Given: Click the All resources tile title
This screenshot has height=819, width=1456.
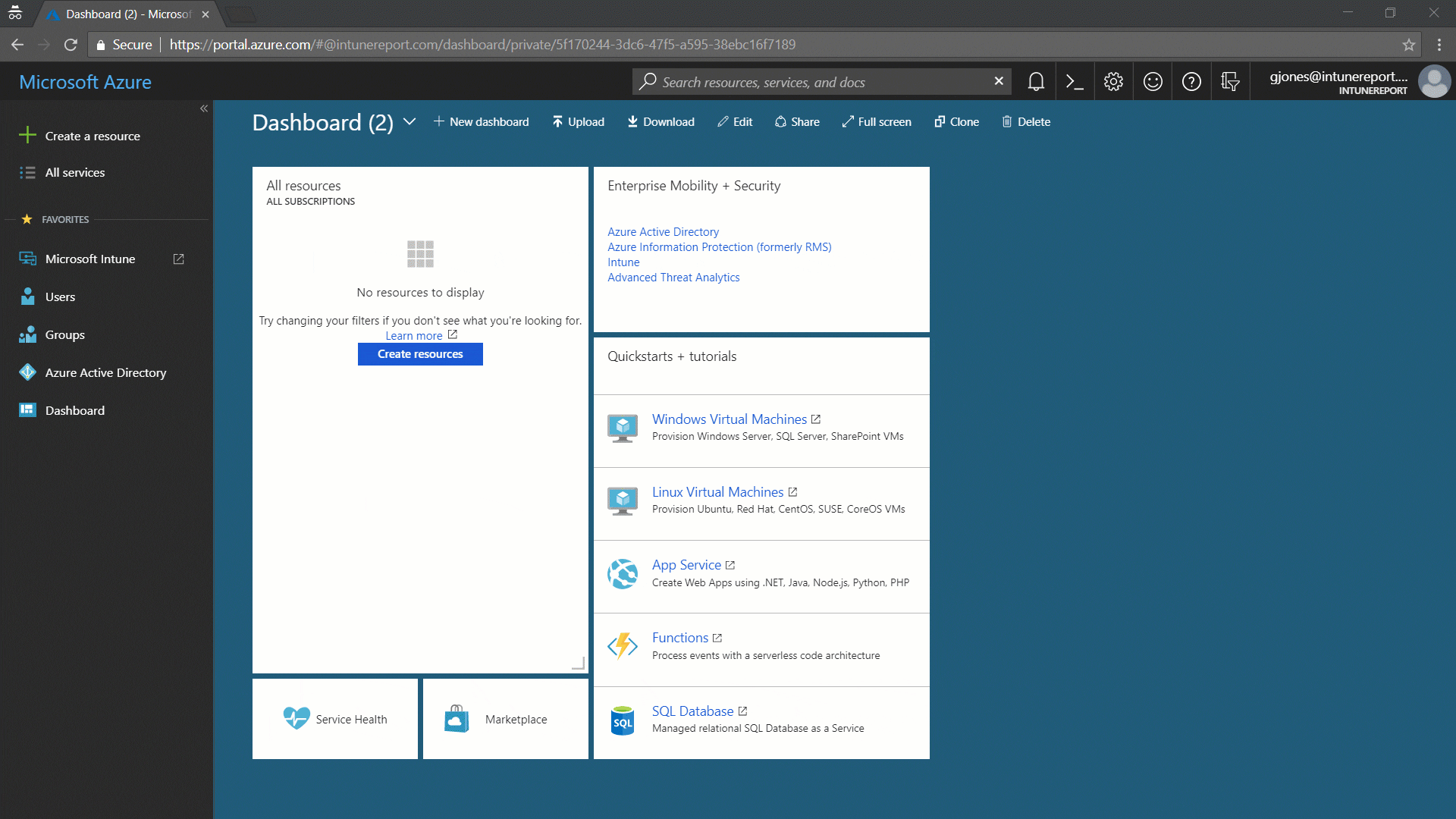Looking at the screenshot, I should coord(303,186).
